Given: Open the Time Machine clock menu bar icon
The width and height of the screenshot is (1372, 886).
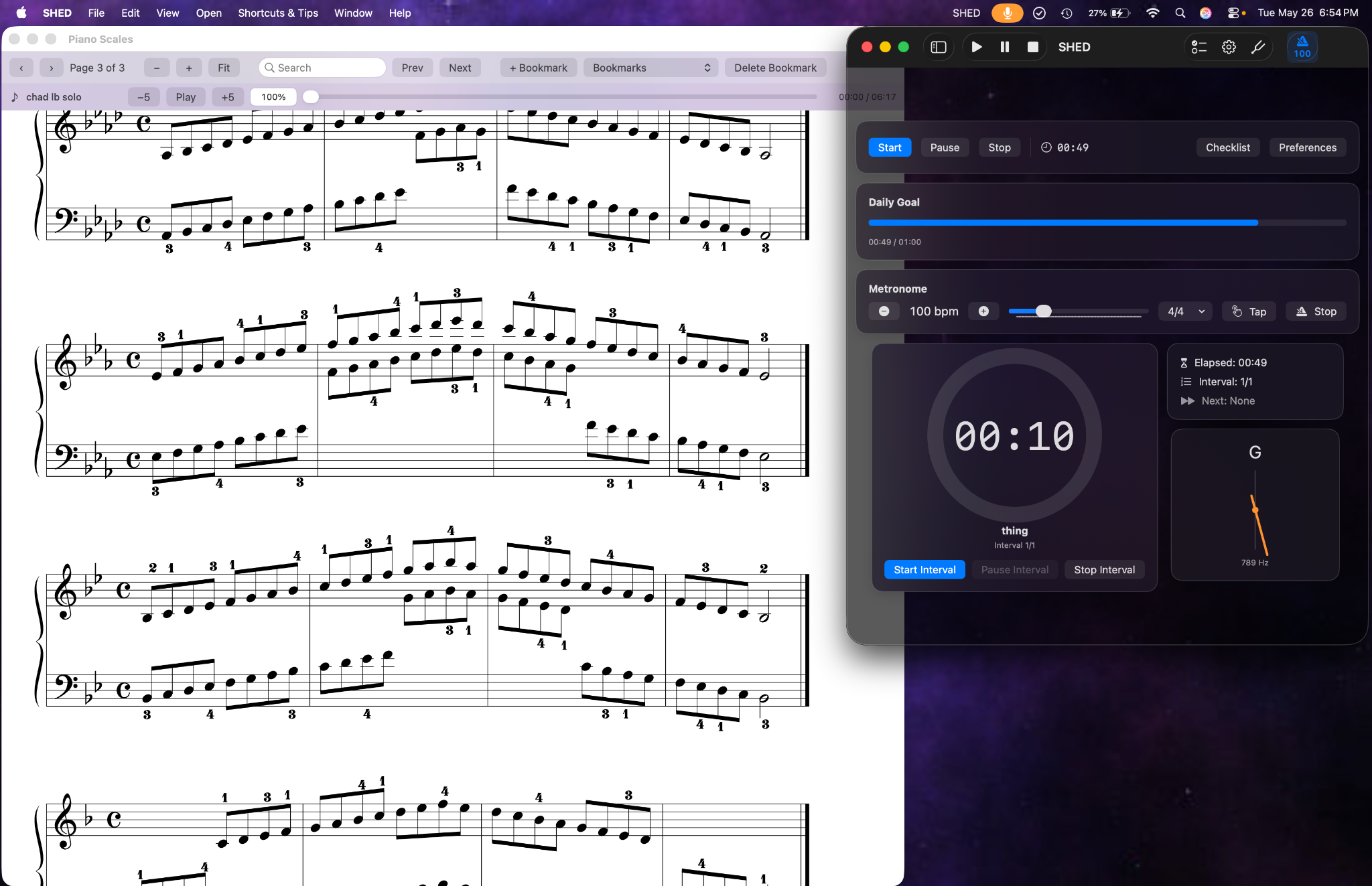Looking at the screenshot, I should [x=1067, y=13].
